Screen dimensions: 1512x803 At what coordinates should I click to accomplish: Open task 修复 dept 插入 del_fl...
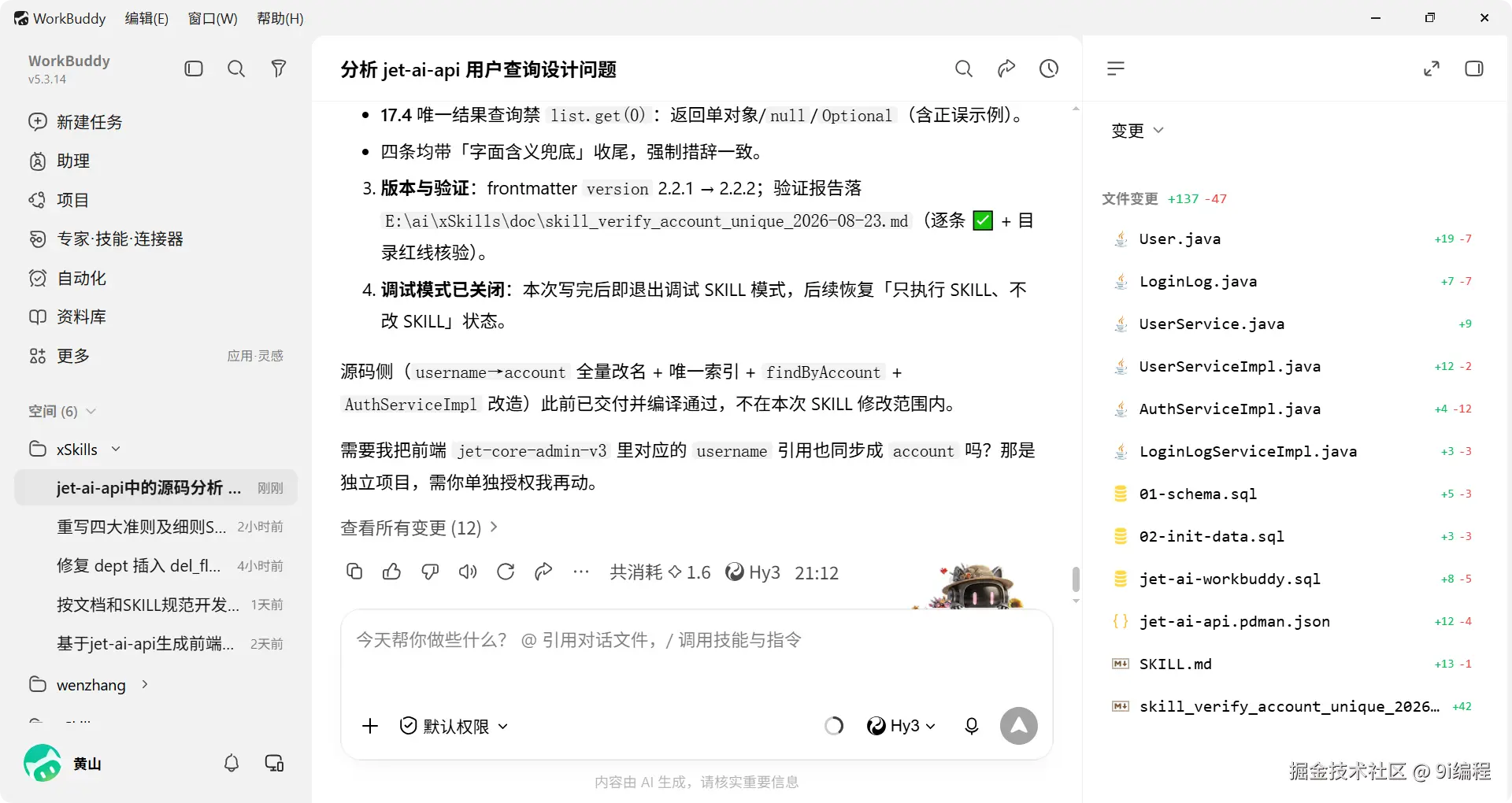point(156,565)
